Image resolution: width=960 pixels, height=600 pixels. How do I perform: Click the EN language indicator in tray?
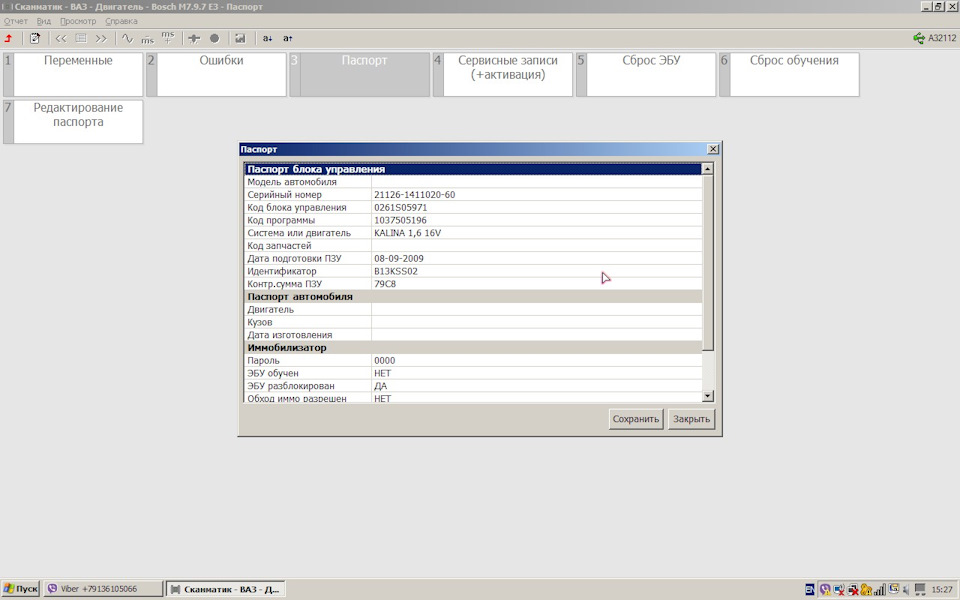(809, 590)
